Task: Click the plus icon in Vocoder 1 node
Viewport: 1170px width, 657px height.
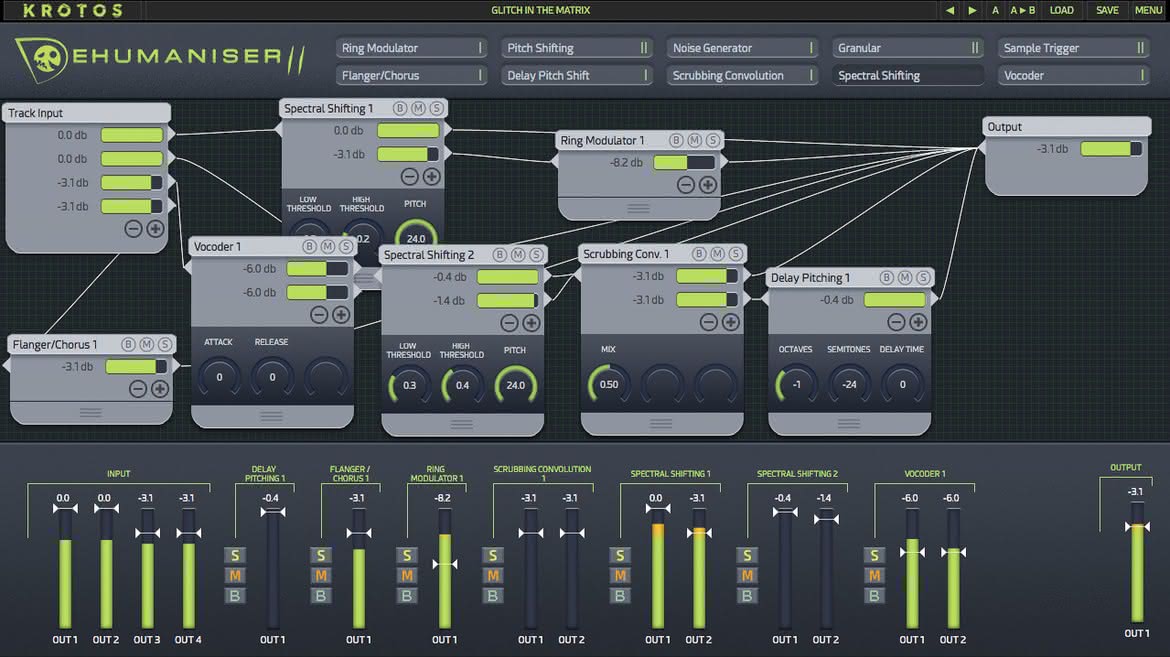Action: [x=341, y=314]
